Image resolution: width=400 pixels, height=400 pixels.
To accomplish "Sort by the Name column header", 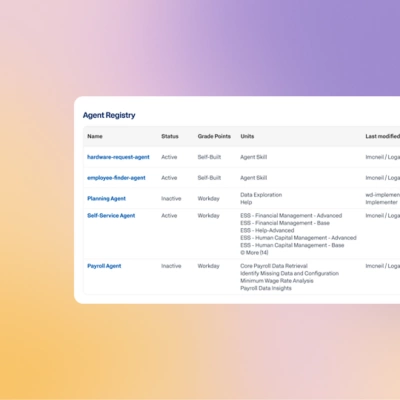I will click(95, 136).
